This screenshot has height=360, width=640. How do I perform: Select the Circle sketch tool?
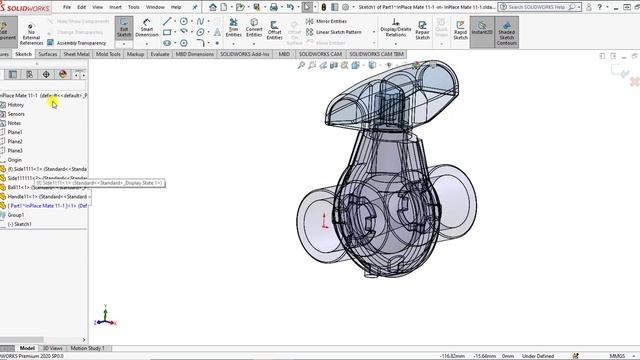(184, 21)
